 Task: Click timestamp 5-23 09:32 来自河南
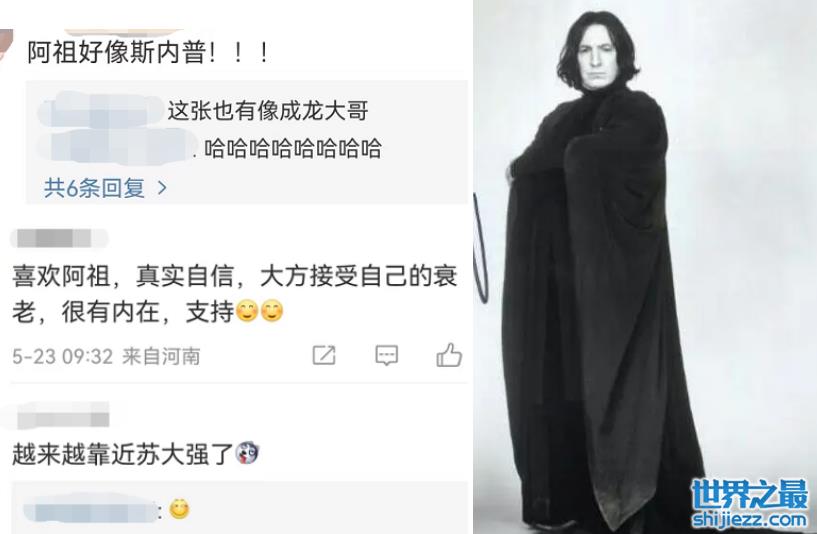tap(106, 356)
